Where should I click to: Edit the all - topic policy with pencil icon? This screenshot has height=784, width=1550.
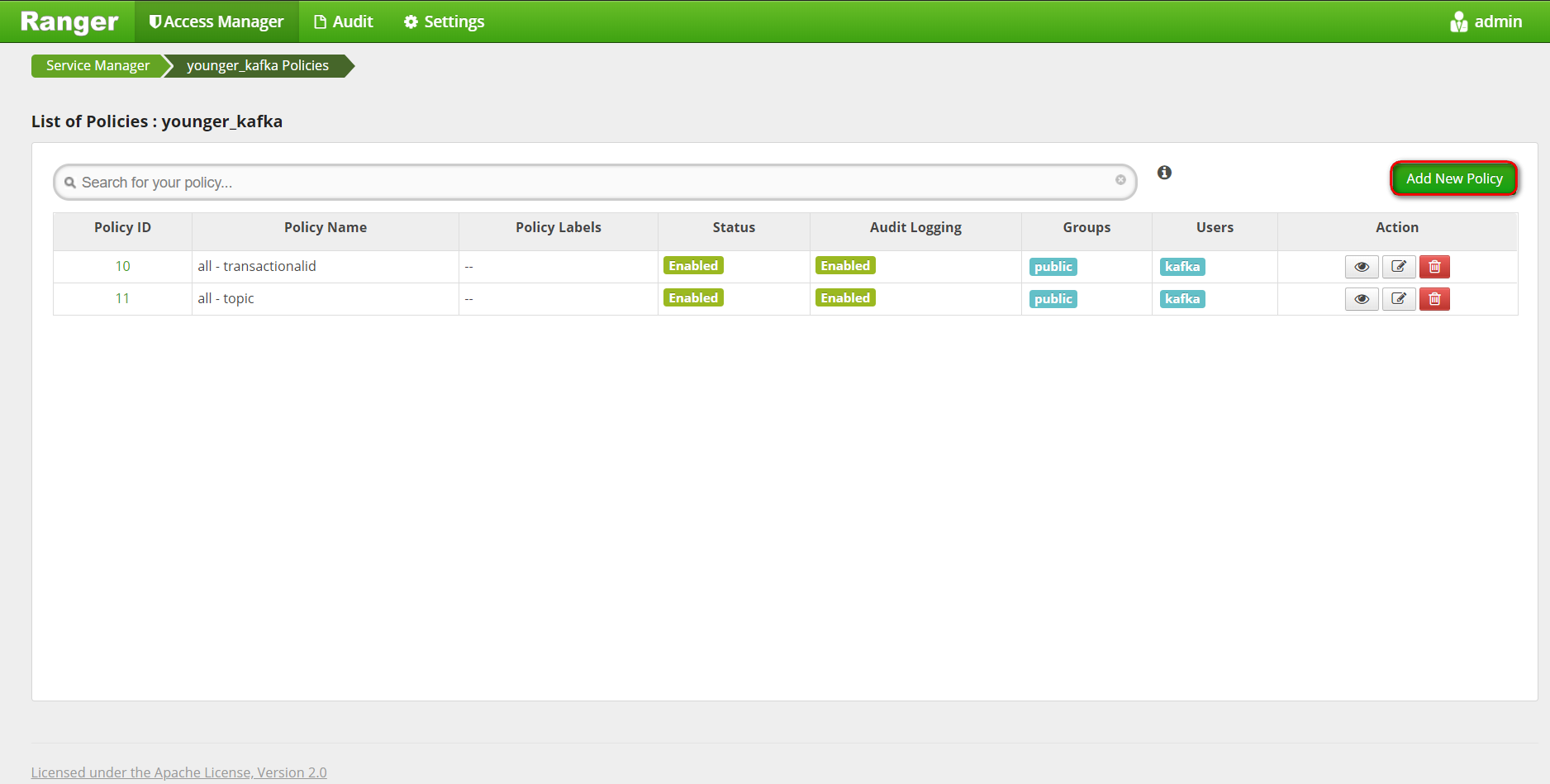pyautogui.click(x=1398, y=298)
